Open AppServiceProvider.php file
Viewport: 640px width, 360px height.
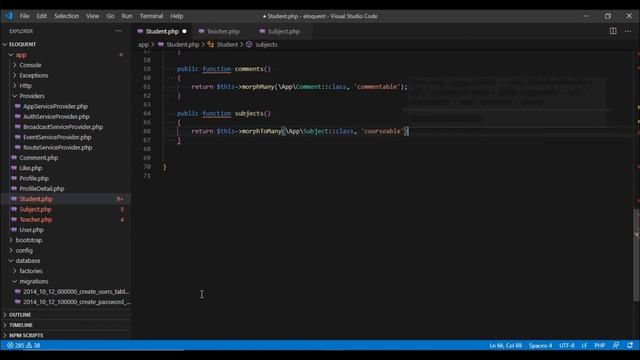(x=55, y=106)
